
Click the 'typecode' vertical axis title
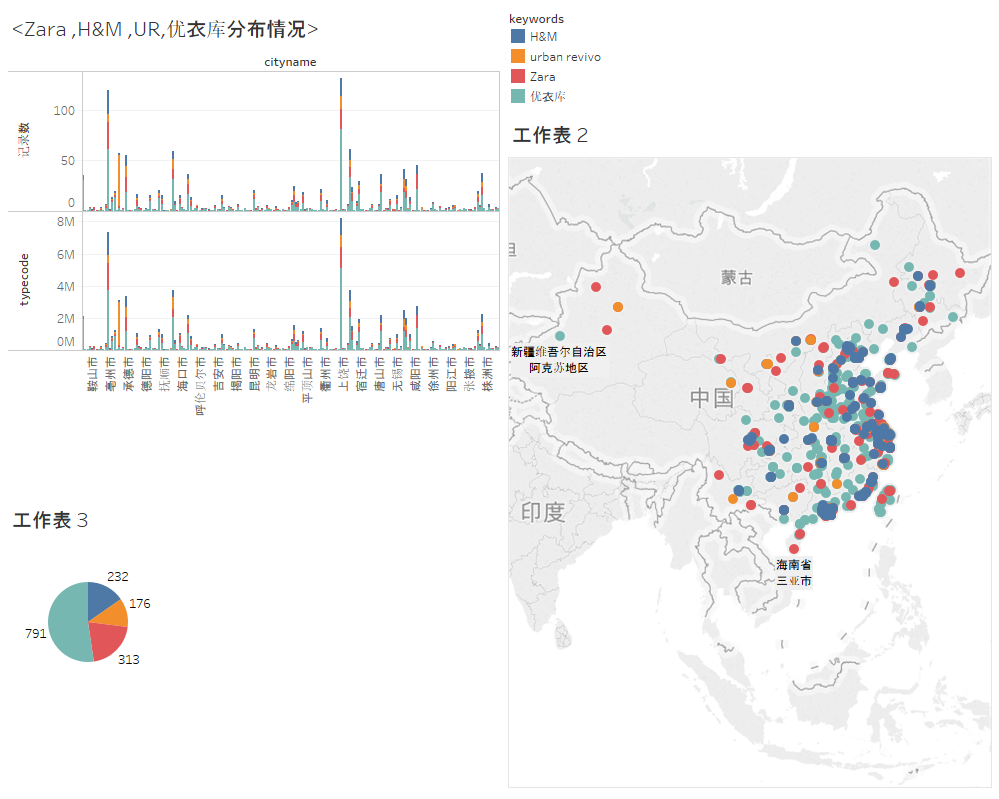pos(24,280)
